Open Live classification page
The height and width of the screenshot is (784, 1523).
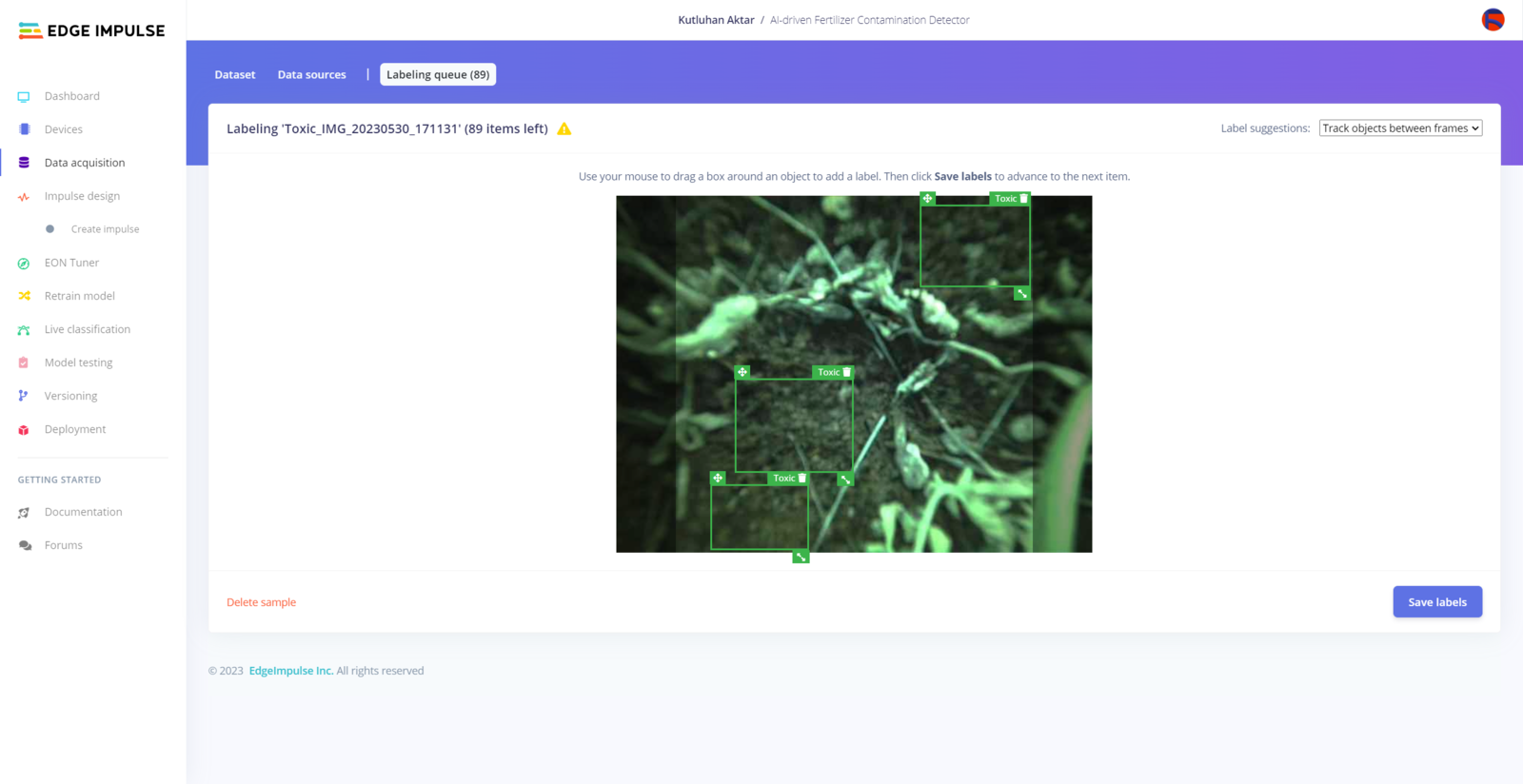(x=88, y=329)
